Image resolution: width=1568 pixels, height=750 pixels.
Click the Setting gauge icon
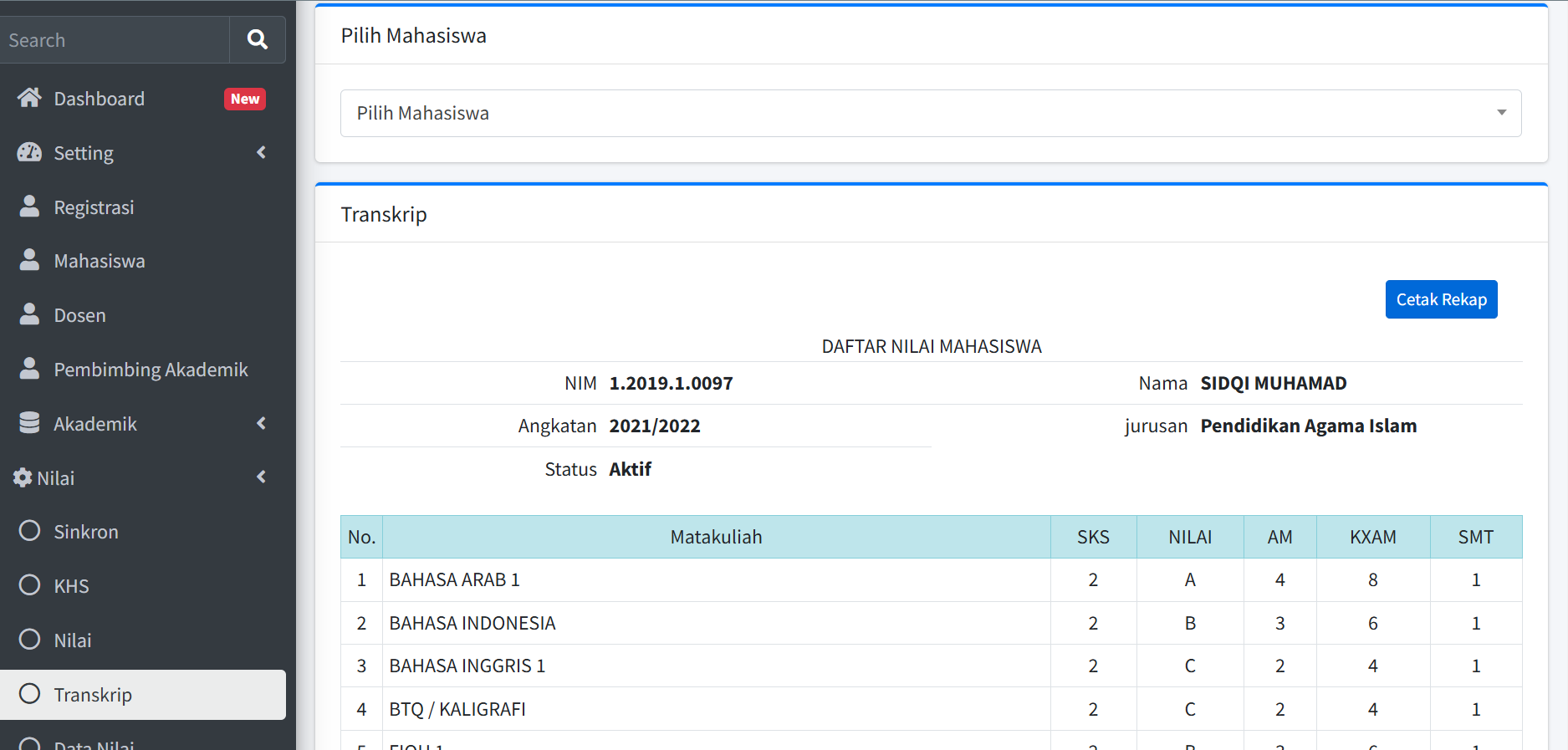click(x=29, y=153)
